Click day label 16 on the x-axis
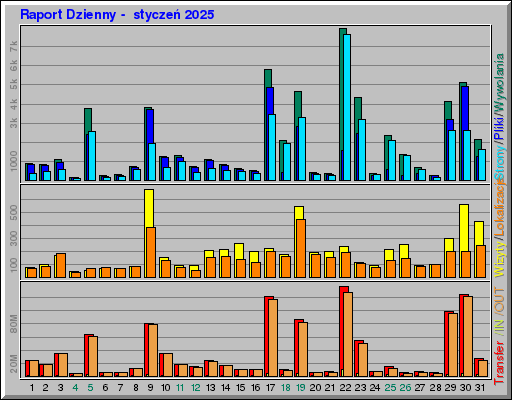 (255, 388)
